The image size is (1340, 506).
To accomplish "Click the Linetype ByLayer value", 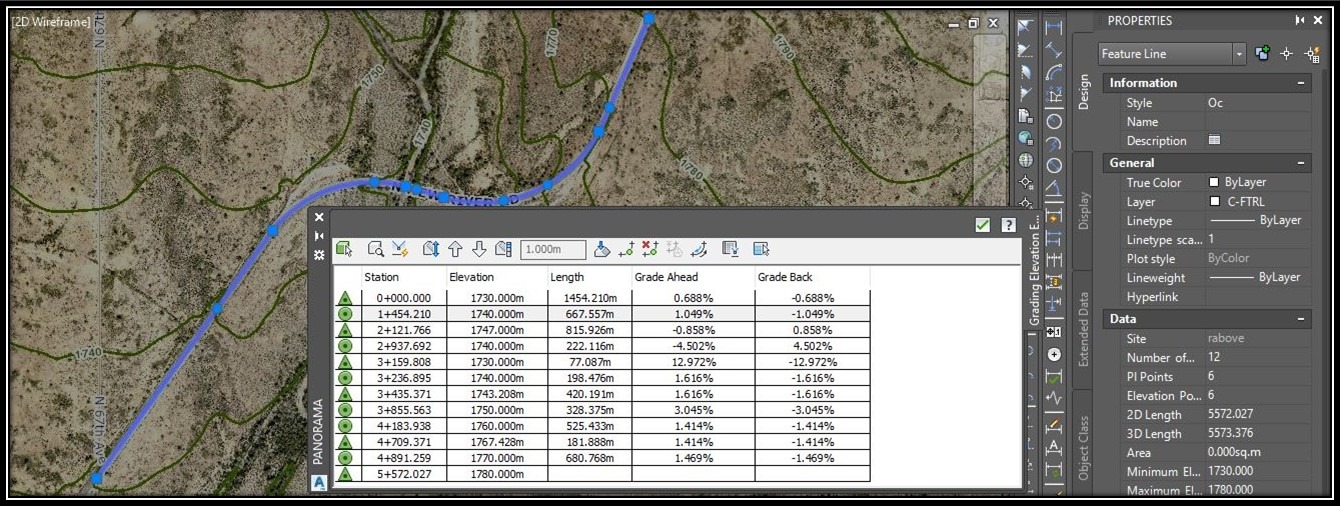I will click(x=1255, y=221).
